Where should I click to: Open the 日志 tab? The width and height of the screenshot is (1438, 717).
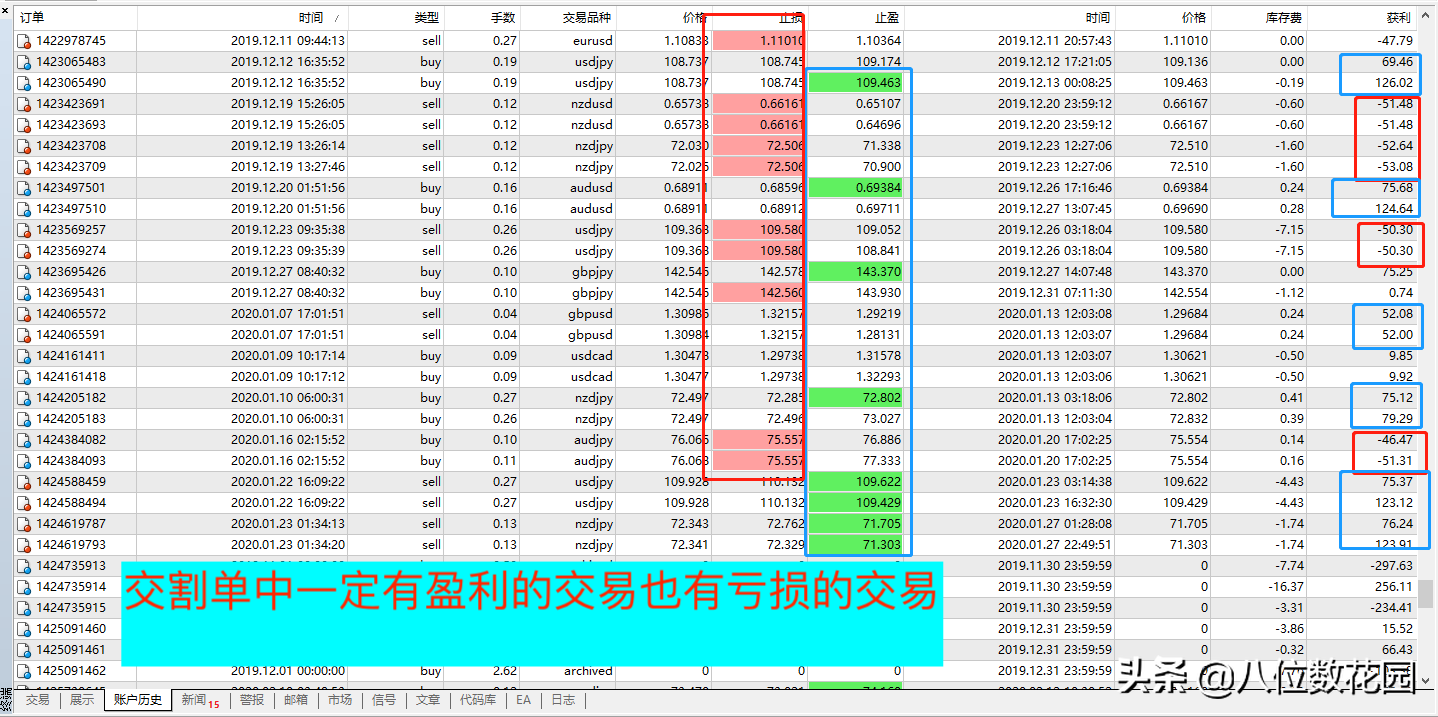(x=564, y=700)
